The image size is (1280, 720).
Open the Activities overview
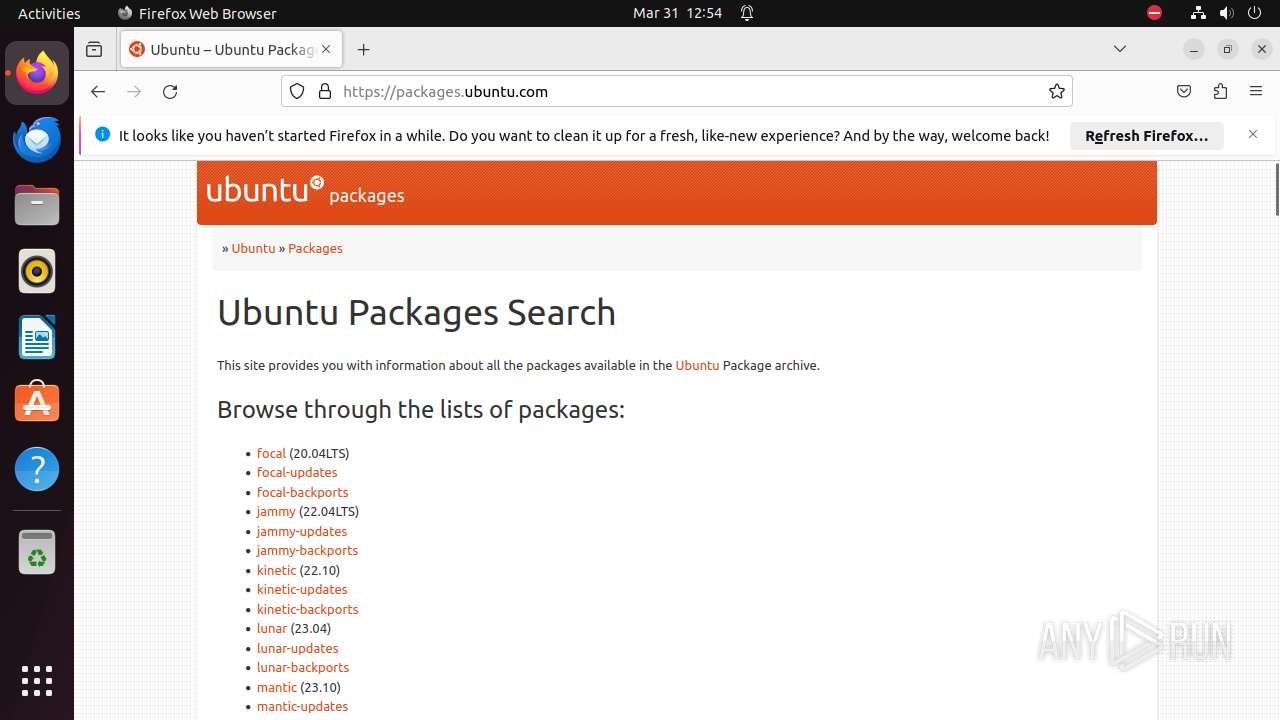click(49, 13)
